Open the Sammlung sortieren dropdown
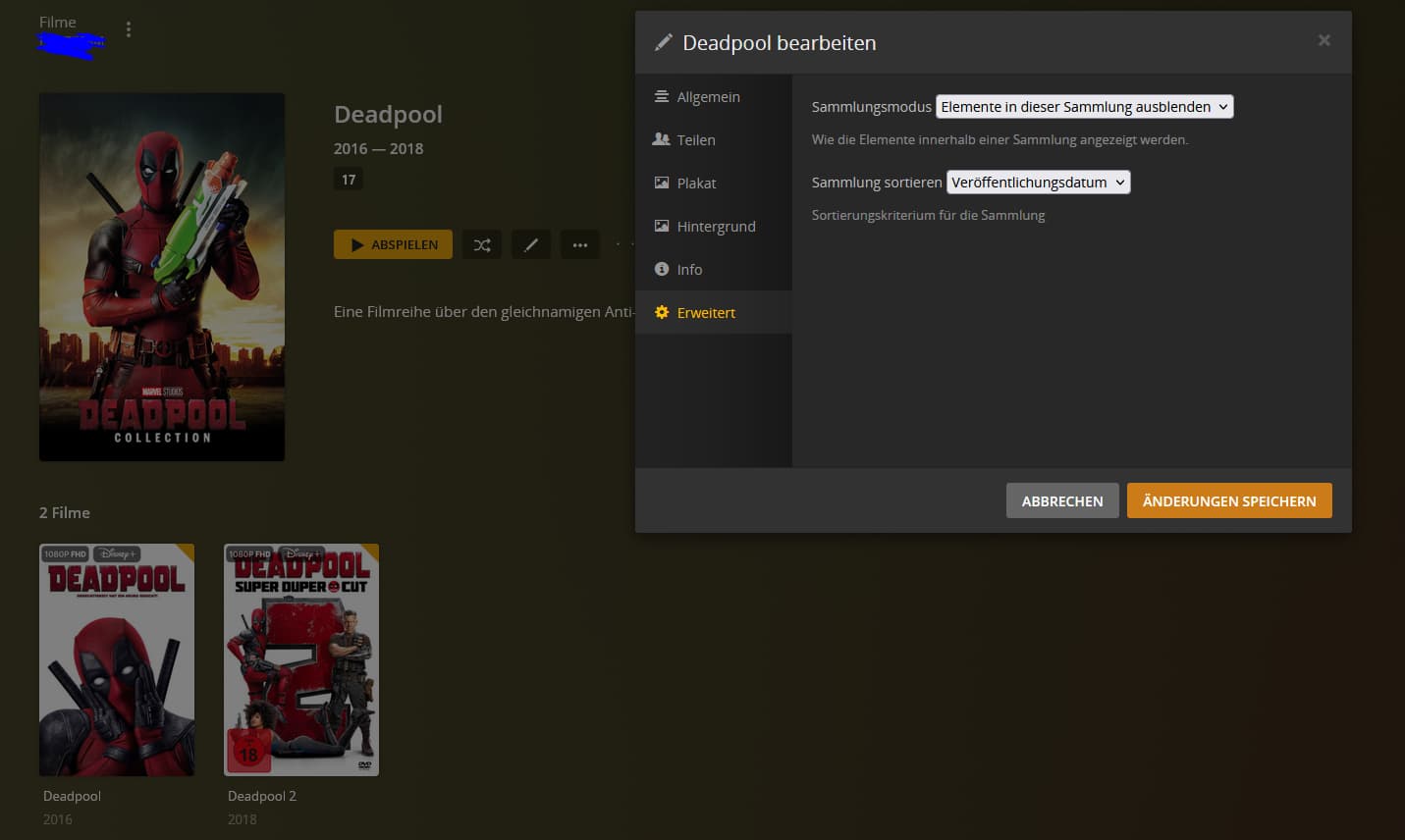This screenshot has height=840, width=1405. point(1038,183)
